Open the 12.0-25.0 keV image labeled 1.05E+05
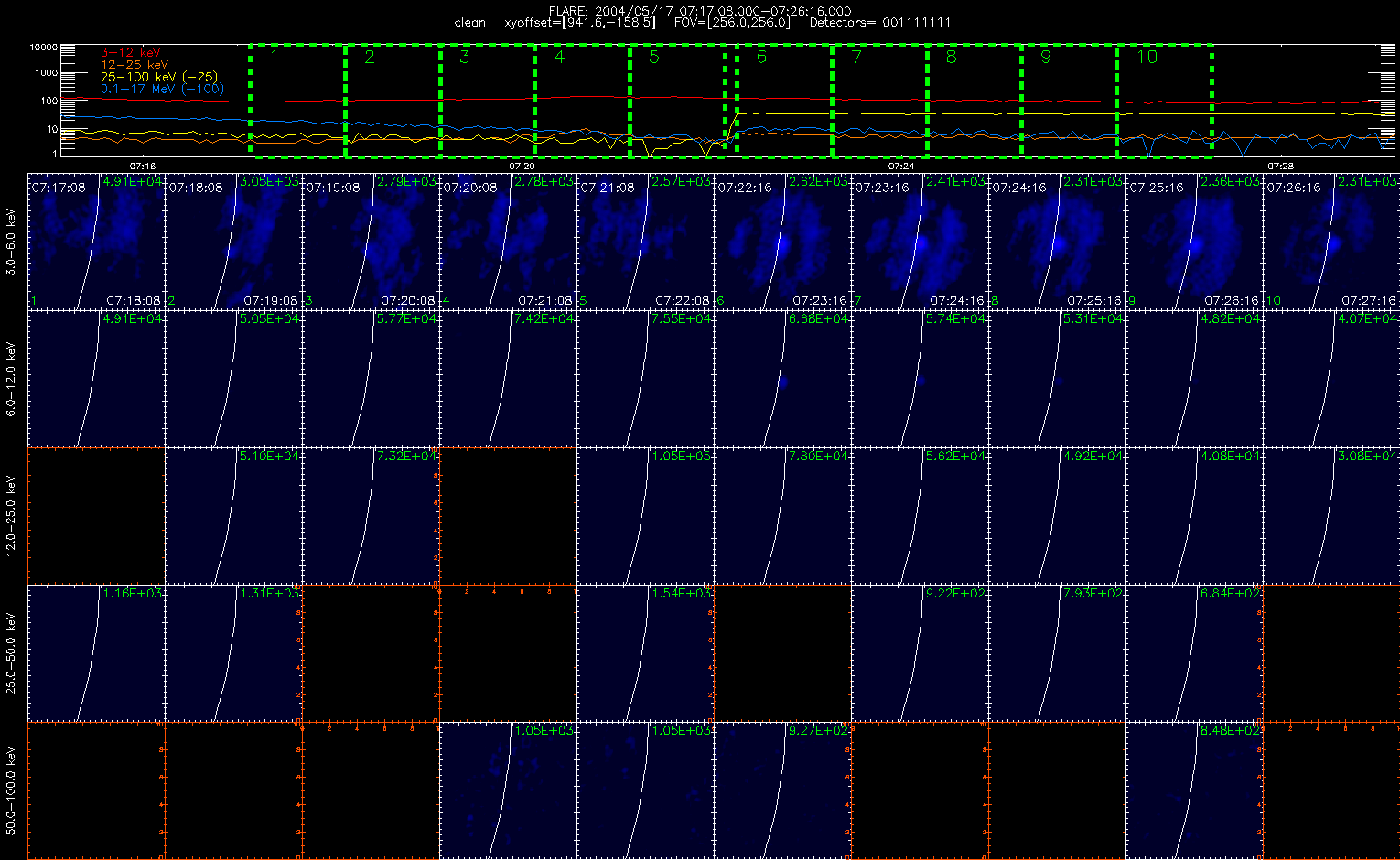 (x=645, y=516)
